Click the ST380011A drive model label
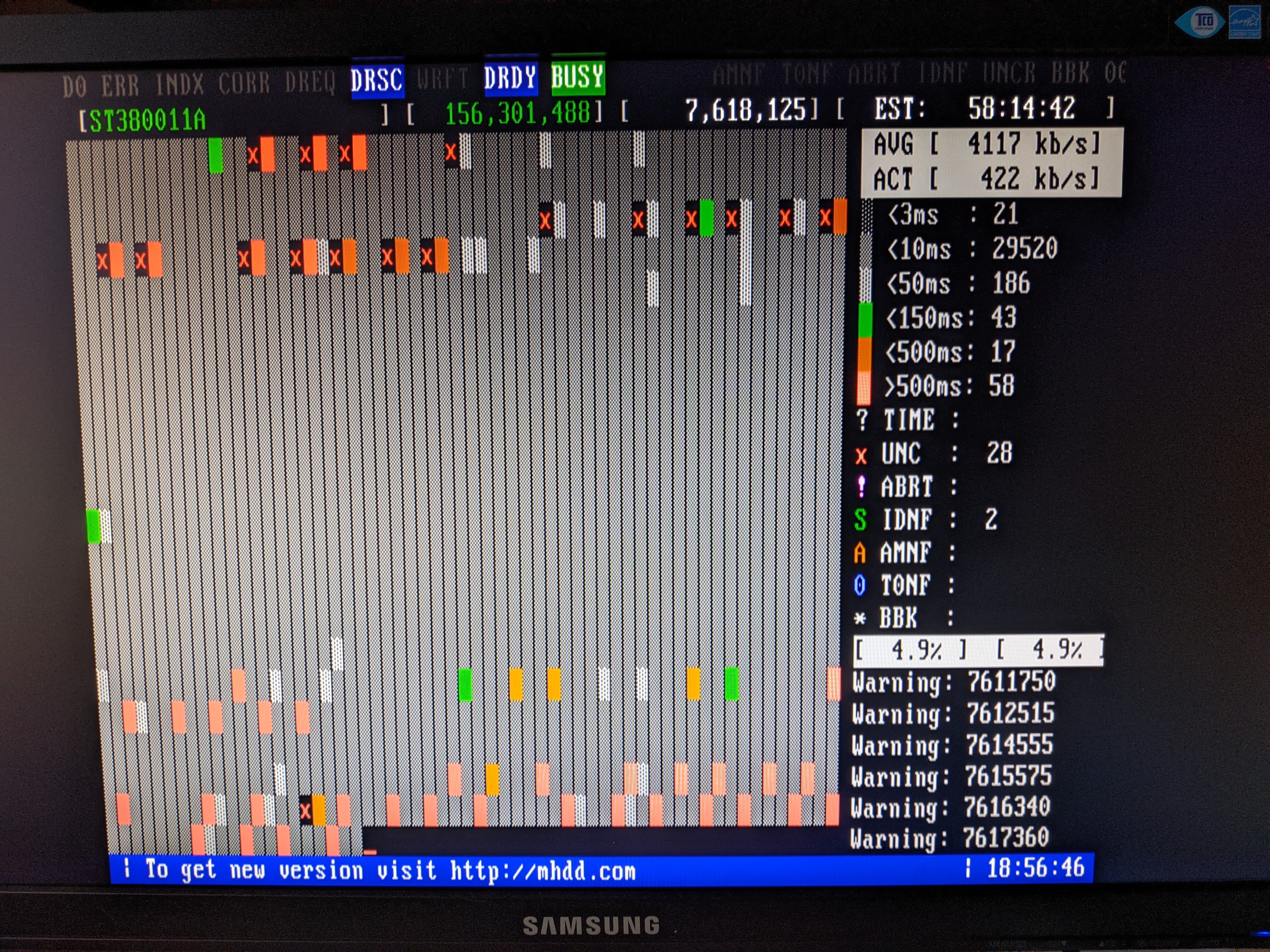Image resolution: width=1270 pixels, height=952 pixels. (x=147, y=121)
